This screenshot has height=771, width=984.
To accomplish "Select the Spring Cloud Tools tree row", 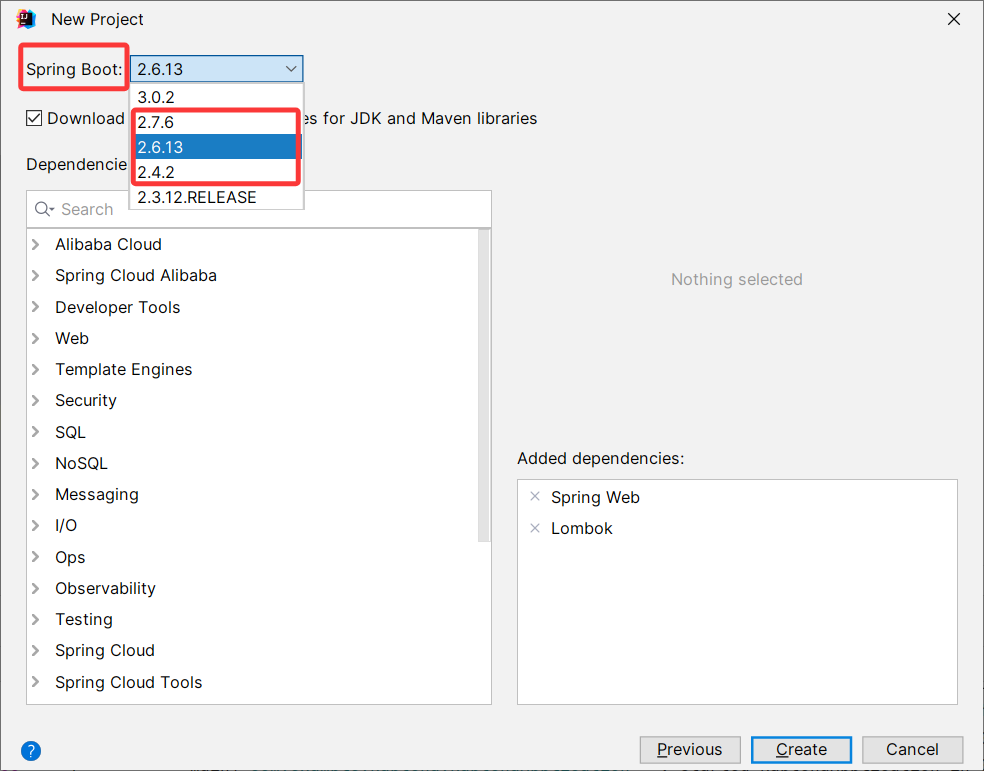I will tap(252, 682).
